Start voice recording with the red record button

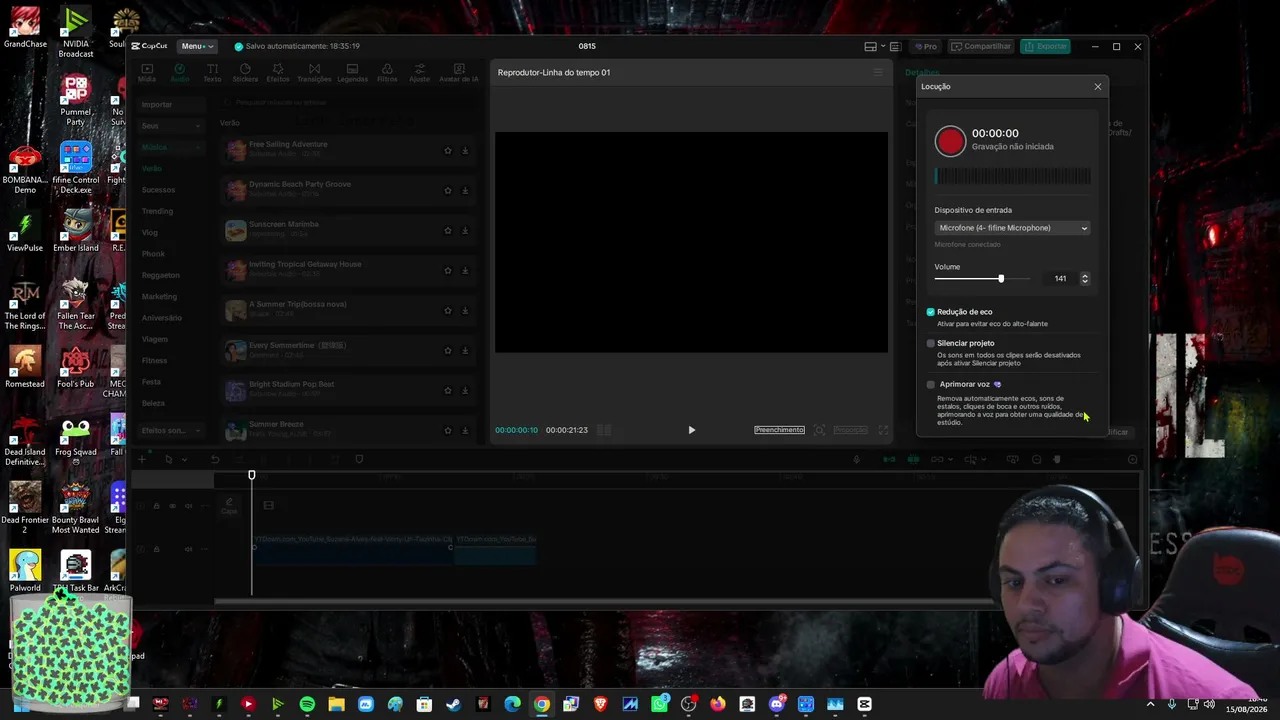coord(950,141)
